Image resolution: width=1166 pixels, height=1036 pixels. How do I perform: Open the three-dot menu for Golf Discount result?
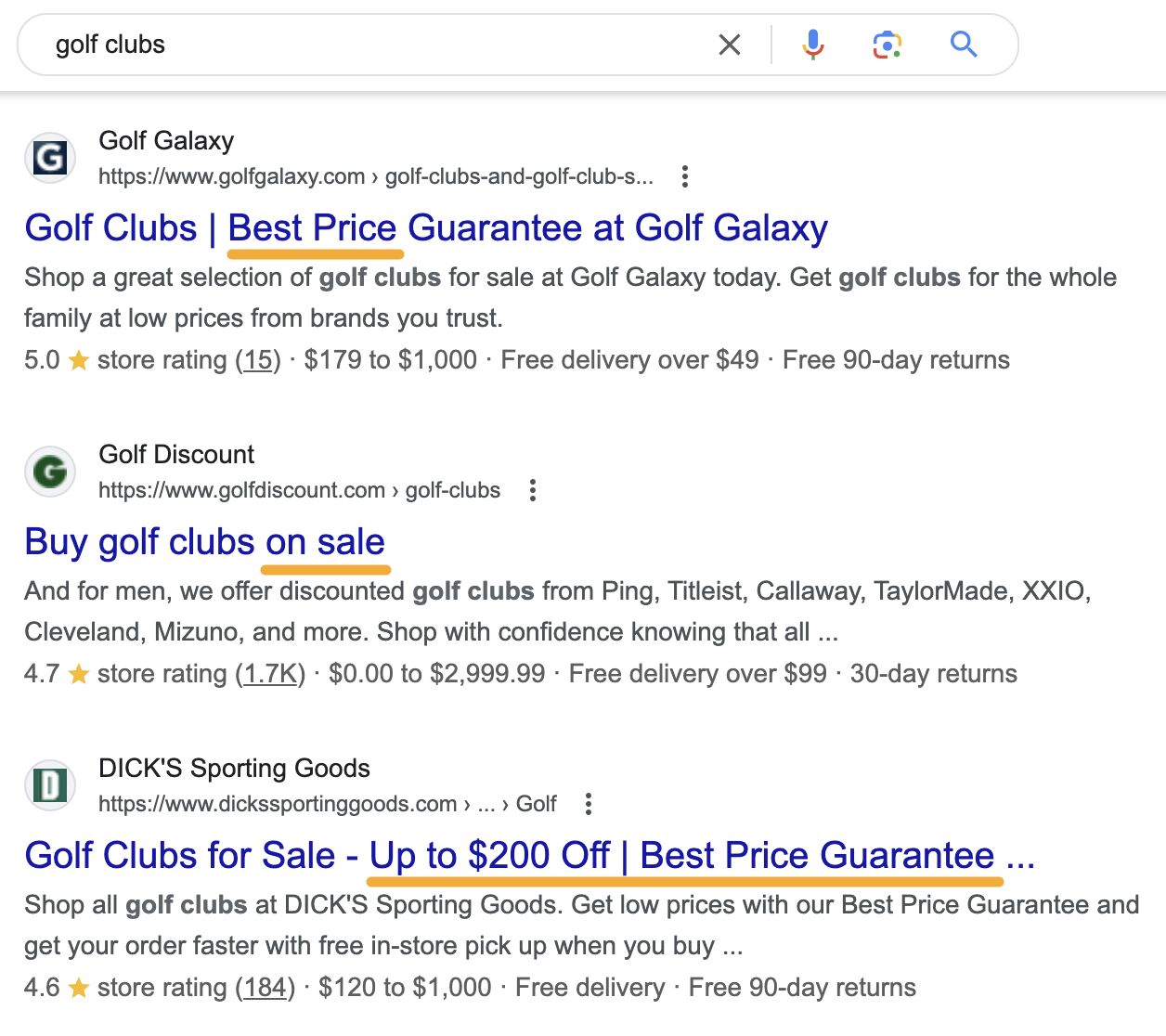tap(532, 489)
